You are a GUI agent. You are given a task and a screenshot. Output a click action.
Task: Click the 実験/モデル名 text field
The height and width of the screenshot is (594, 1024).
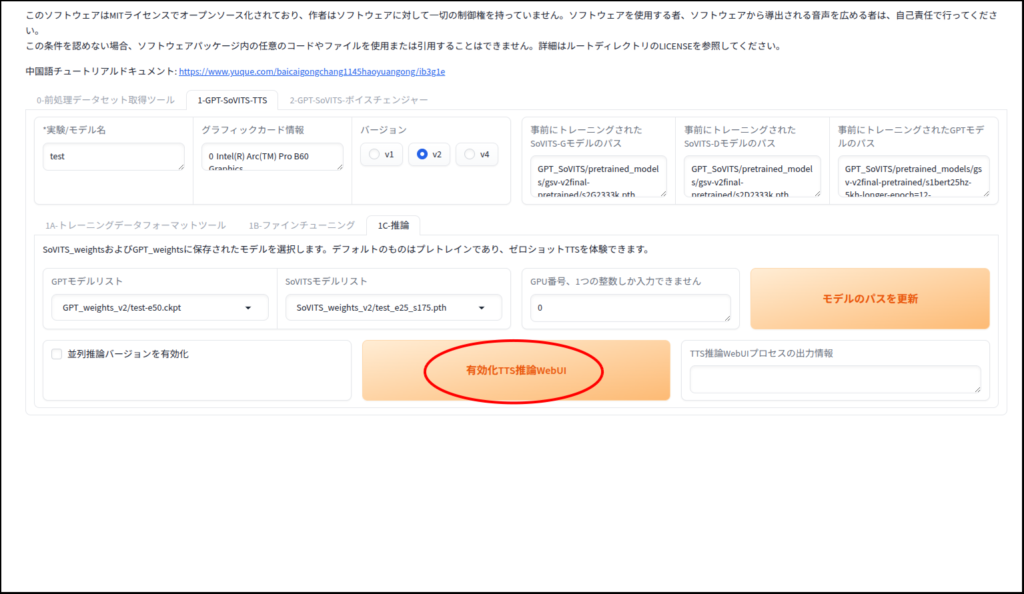(x=113, y=157)
